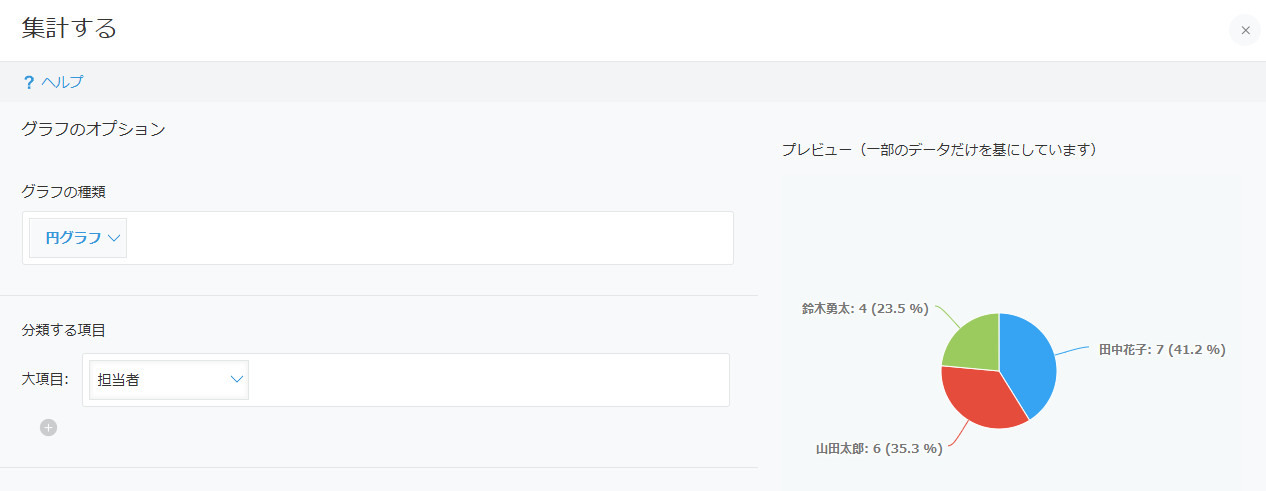Add another classification item with plus icon
Screen dimensions: 1266x491
(48, 427)
